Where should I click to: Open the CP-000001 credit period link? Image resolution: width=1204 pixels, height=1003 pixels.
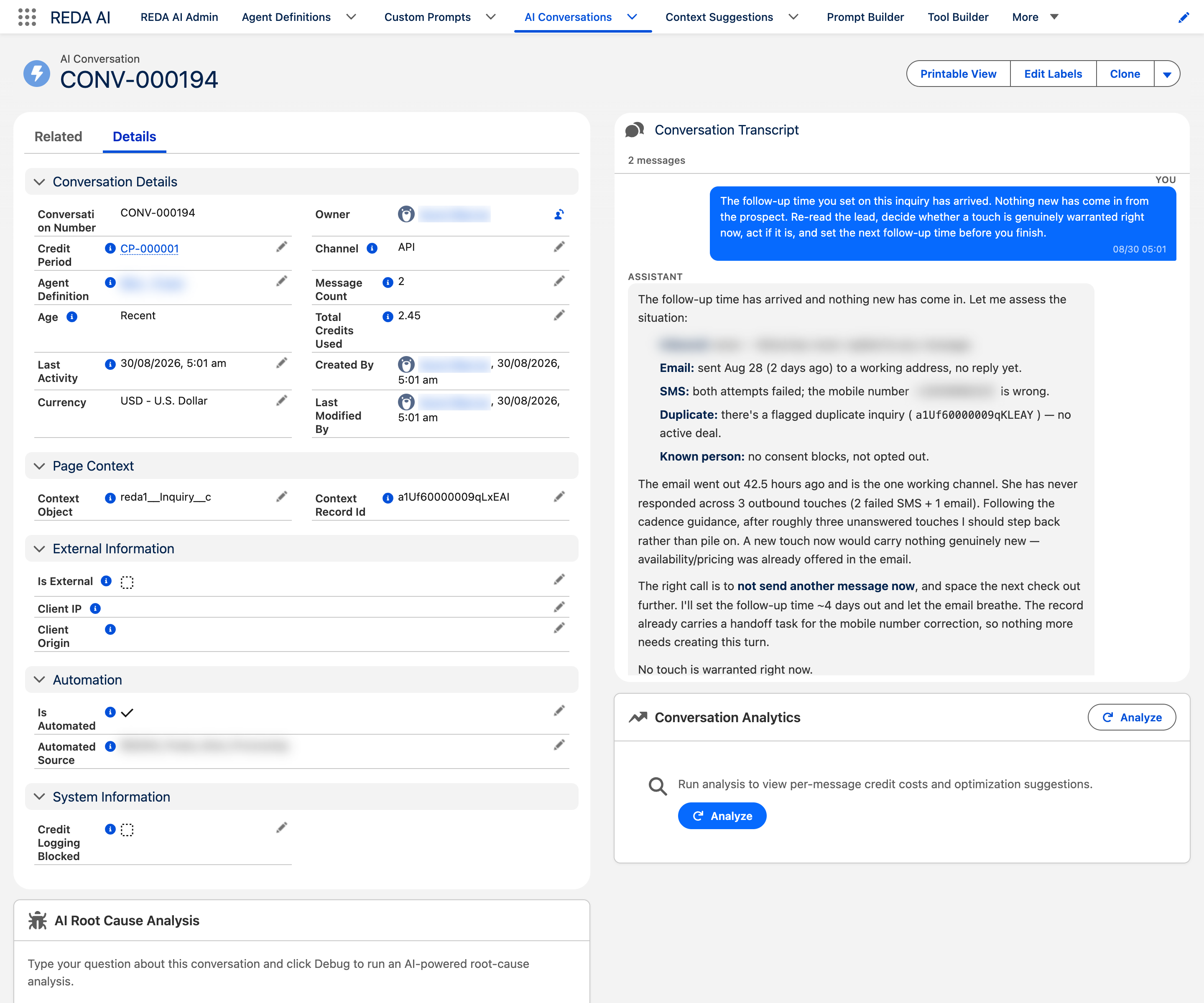point(149,249)
